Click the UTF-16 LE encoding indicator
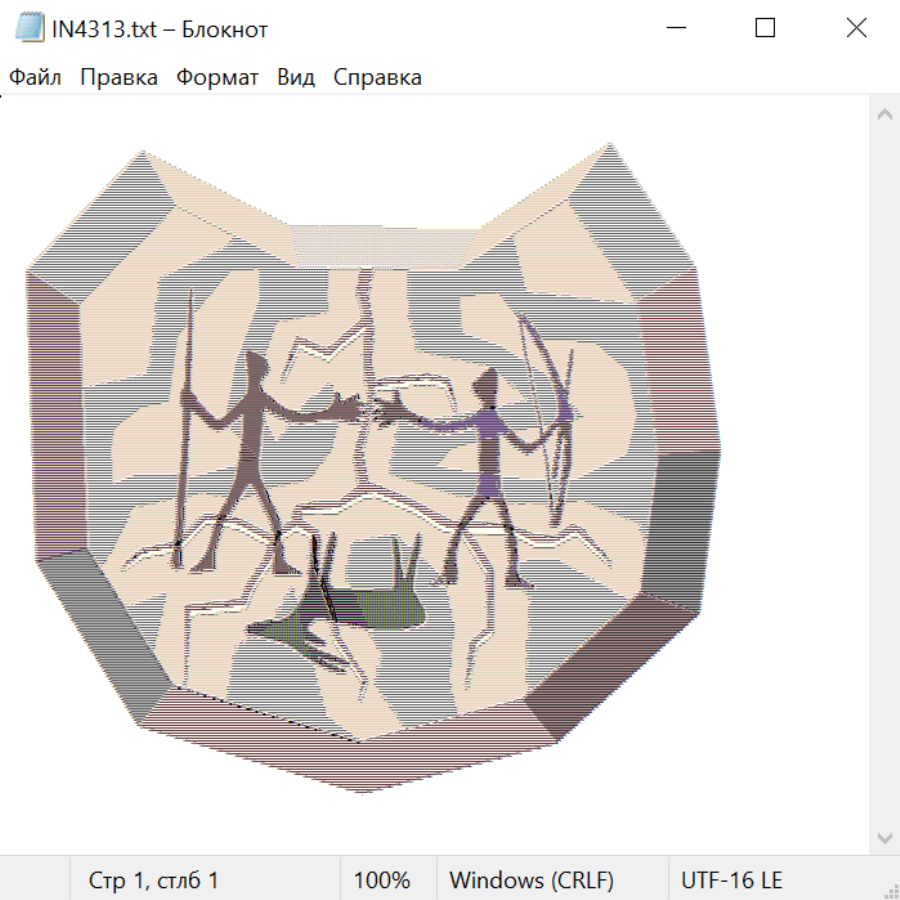Image resolution: width=900 pixels, height=900 pixels. point(731,880)
